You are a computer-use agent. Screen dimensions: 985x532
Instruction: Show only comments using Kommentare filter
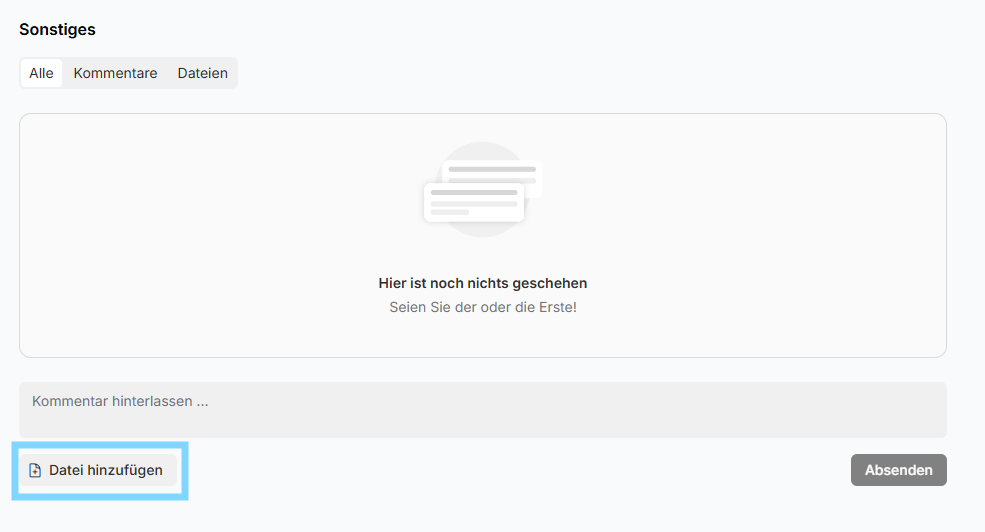[x=115, y=73]
